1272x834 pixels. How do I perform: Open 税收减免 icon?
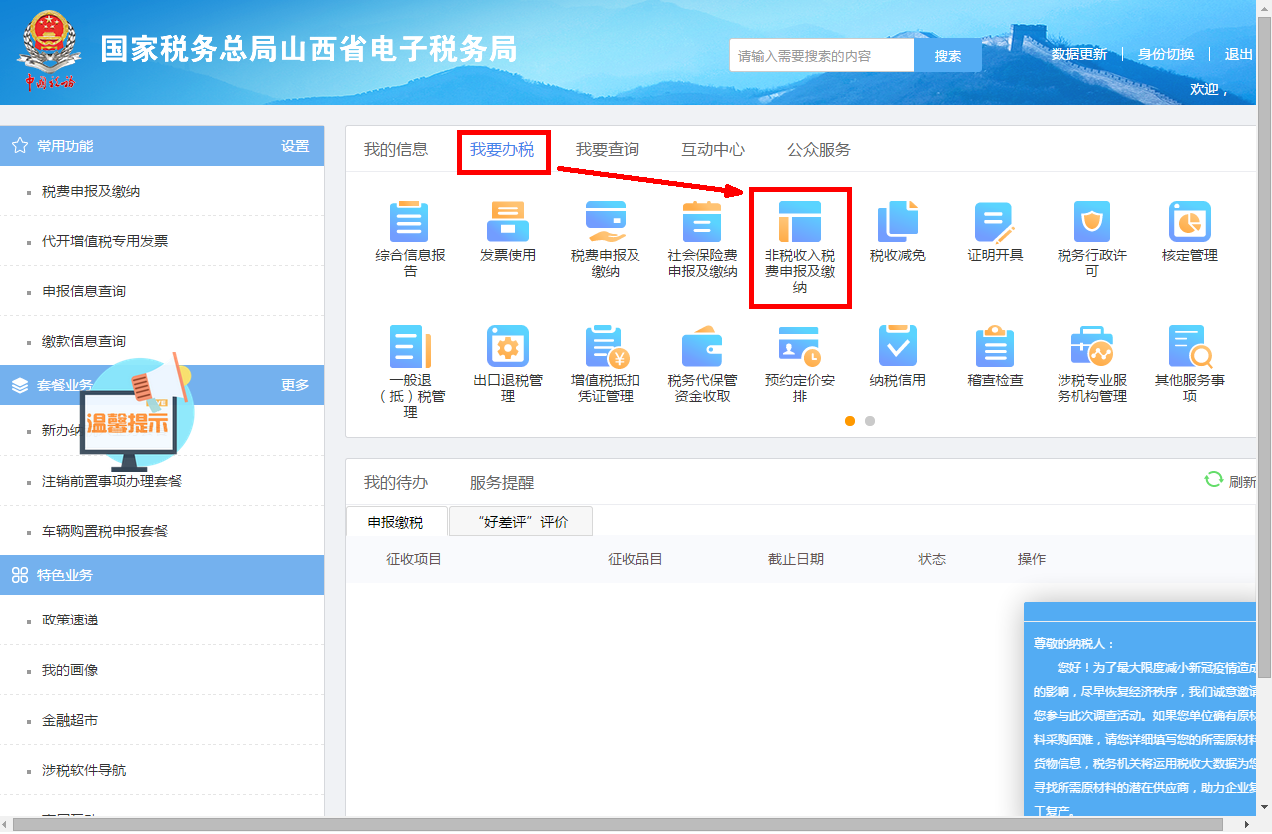coord(898,222)
